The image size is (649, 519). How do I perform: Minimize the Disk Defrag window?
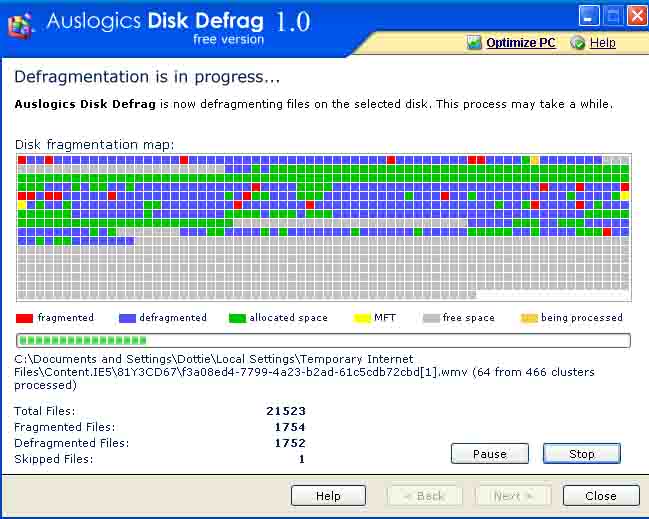point(589,16)
